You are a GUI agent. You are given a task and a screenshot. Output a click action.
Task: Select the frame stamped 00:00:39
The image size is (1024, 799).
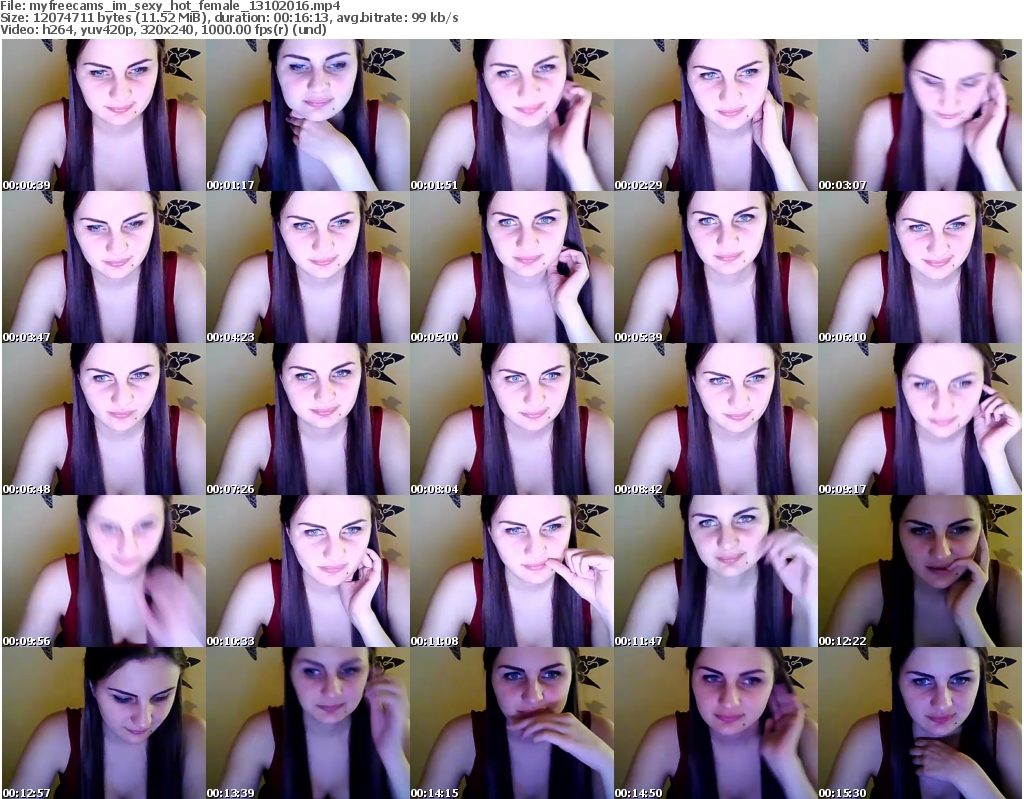[x=103, y=115]
